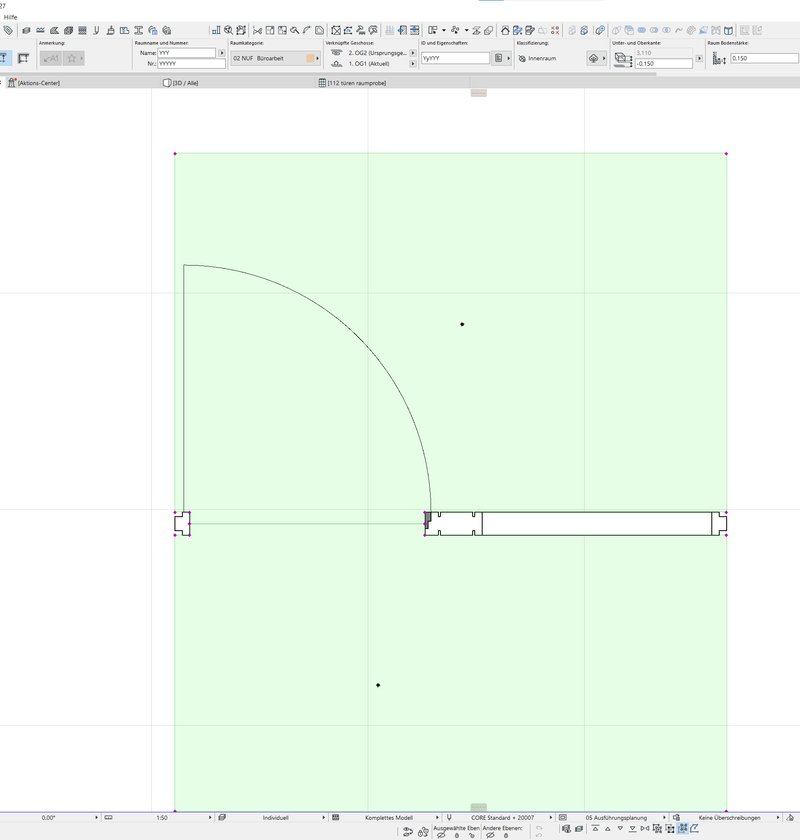Click the Innenraum classification icon

(x=522, y=58)
